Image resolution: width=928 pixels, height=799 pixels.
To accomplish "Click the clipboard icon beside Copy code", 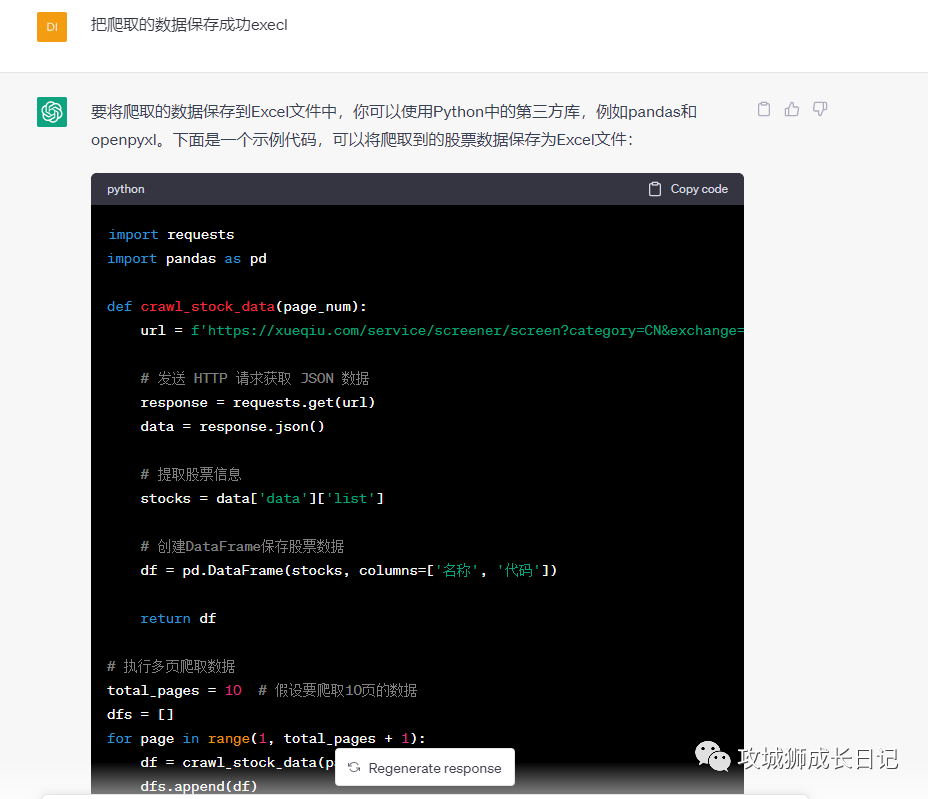I will 655,189.
